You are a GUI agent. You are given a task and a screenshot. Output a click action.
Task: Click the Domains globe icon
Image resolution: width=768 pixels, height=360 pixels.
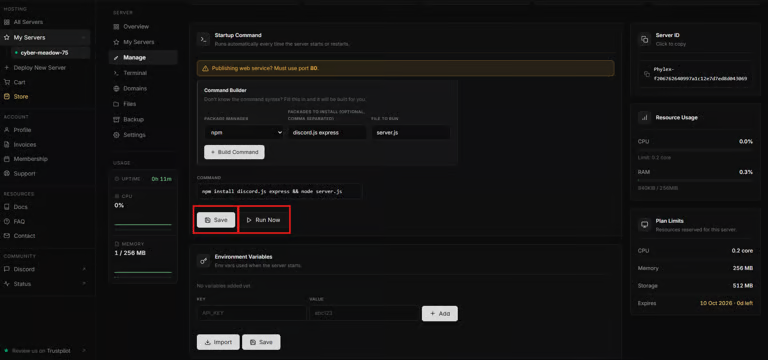(116, 89)
